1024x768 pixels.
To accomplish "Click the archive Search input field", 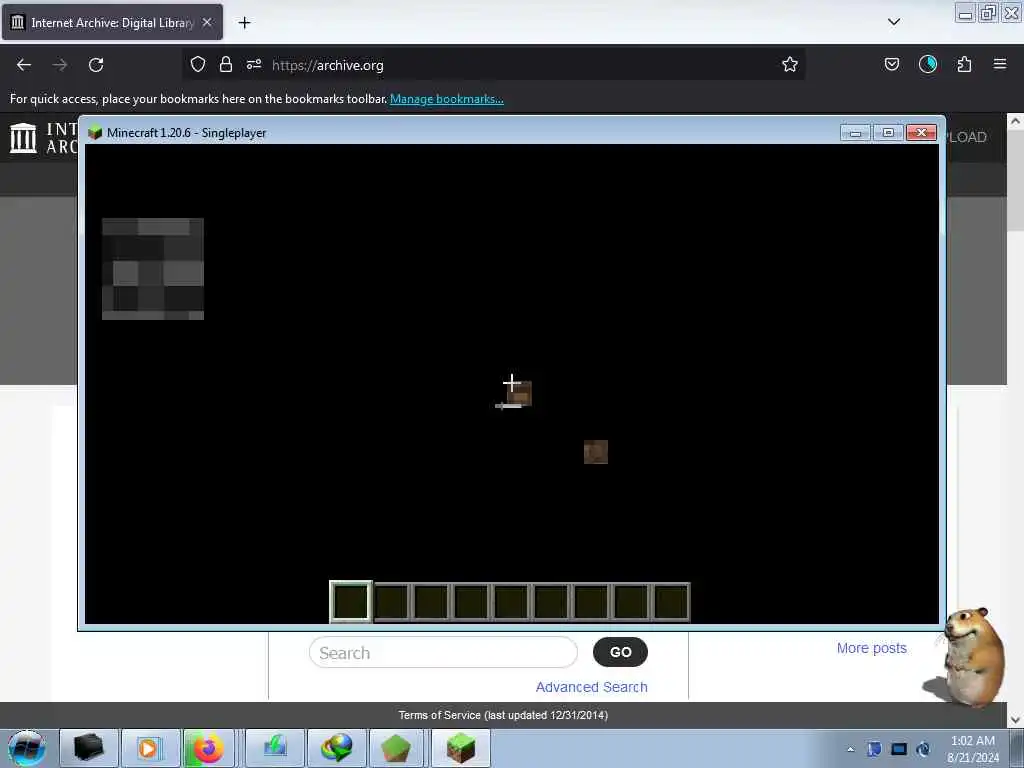I will (x=443, y=652).
